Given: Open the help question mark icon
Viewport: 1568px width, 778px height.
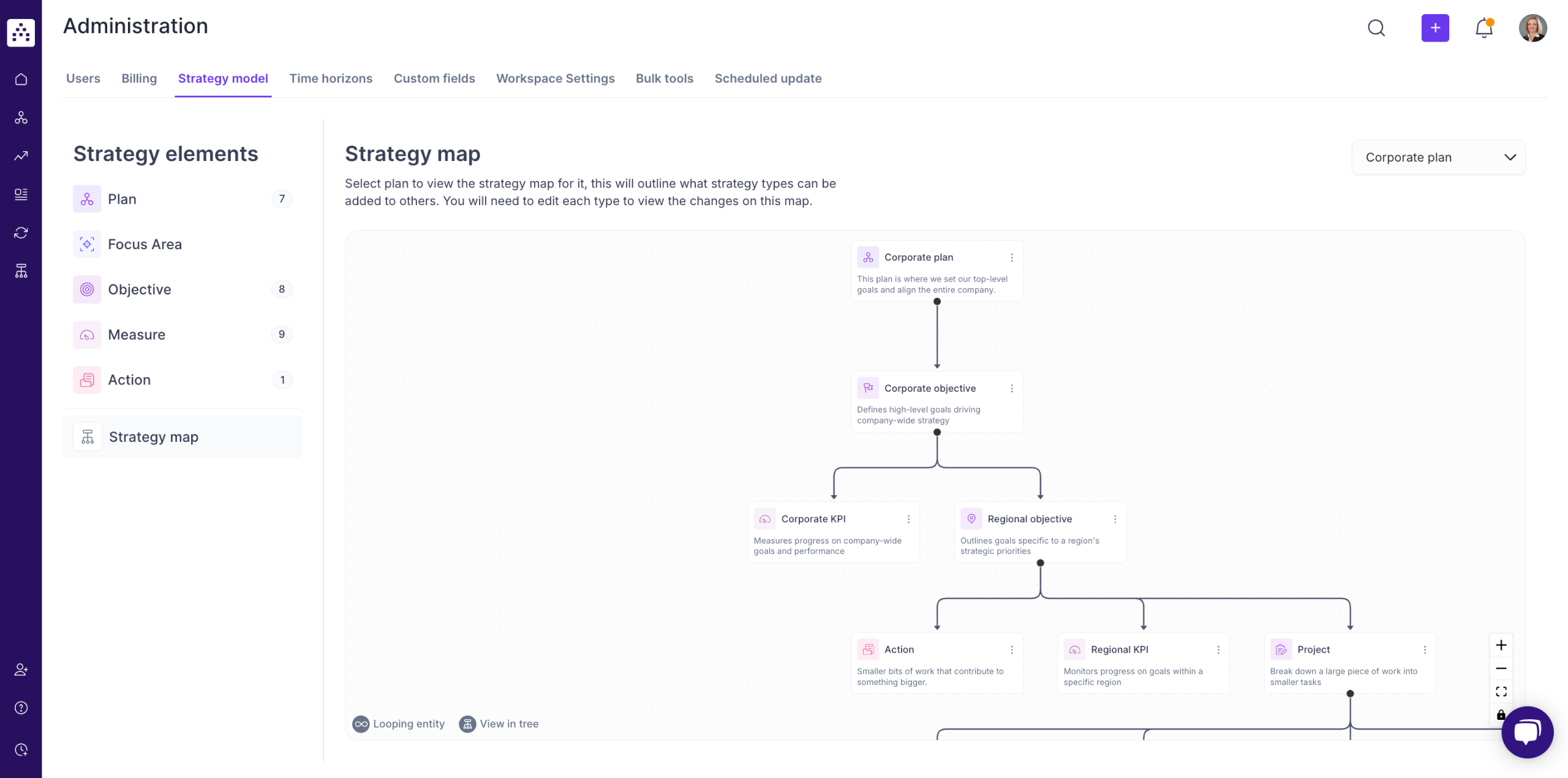Looking at the screenshot, I should point(21,708).
